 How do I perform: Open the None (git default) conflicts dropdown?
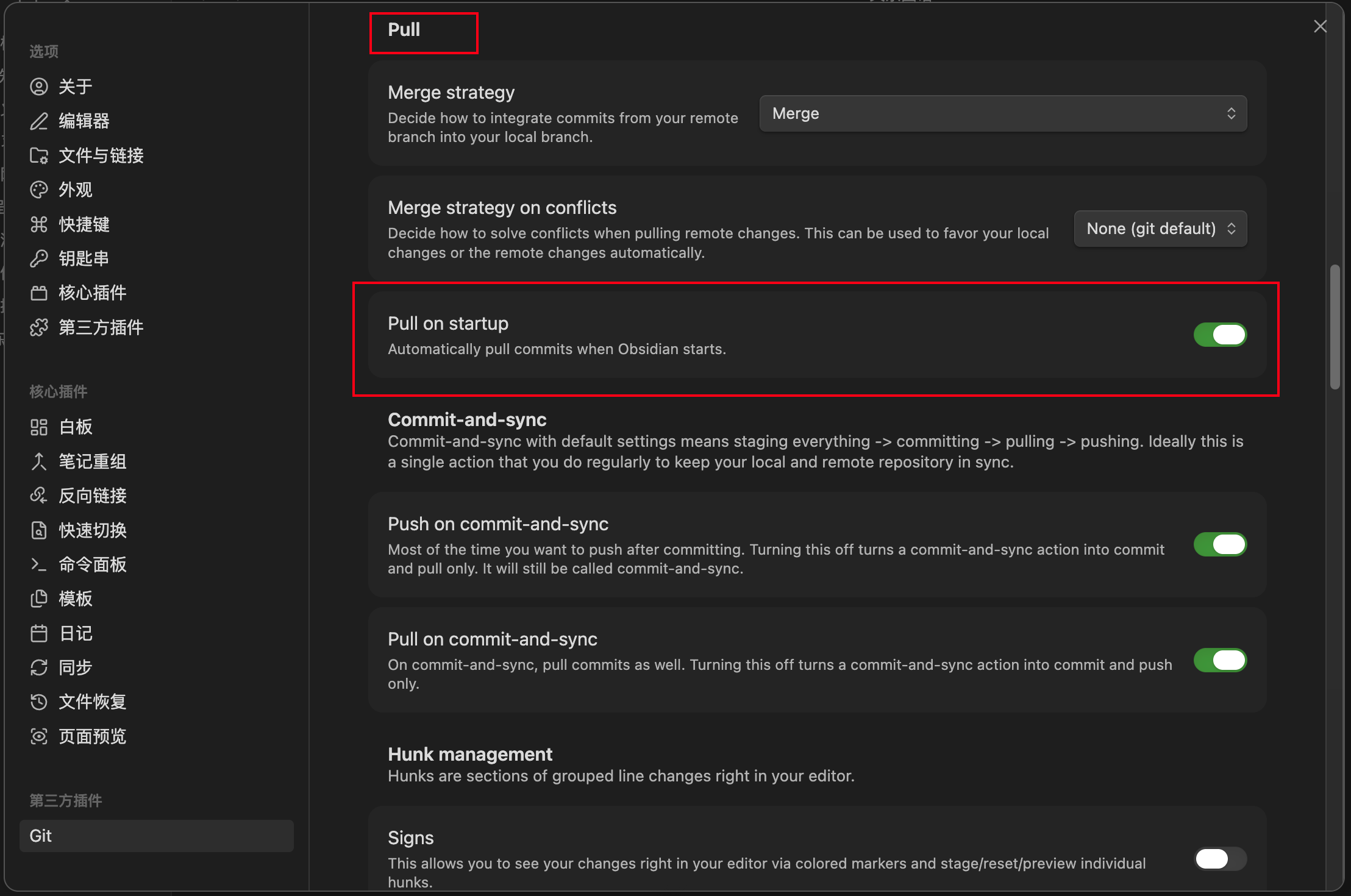pos(1160,229)
